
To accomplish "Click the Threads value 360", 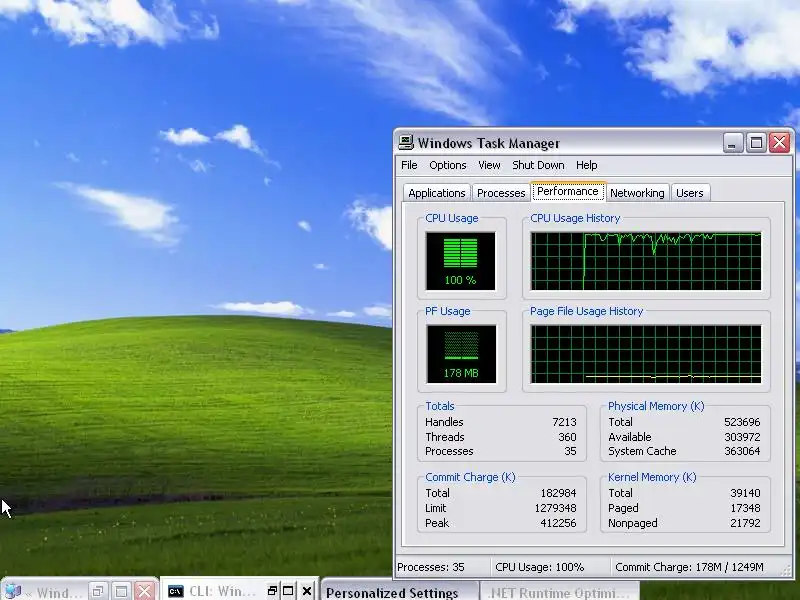I will coord(567,437).
